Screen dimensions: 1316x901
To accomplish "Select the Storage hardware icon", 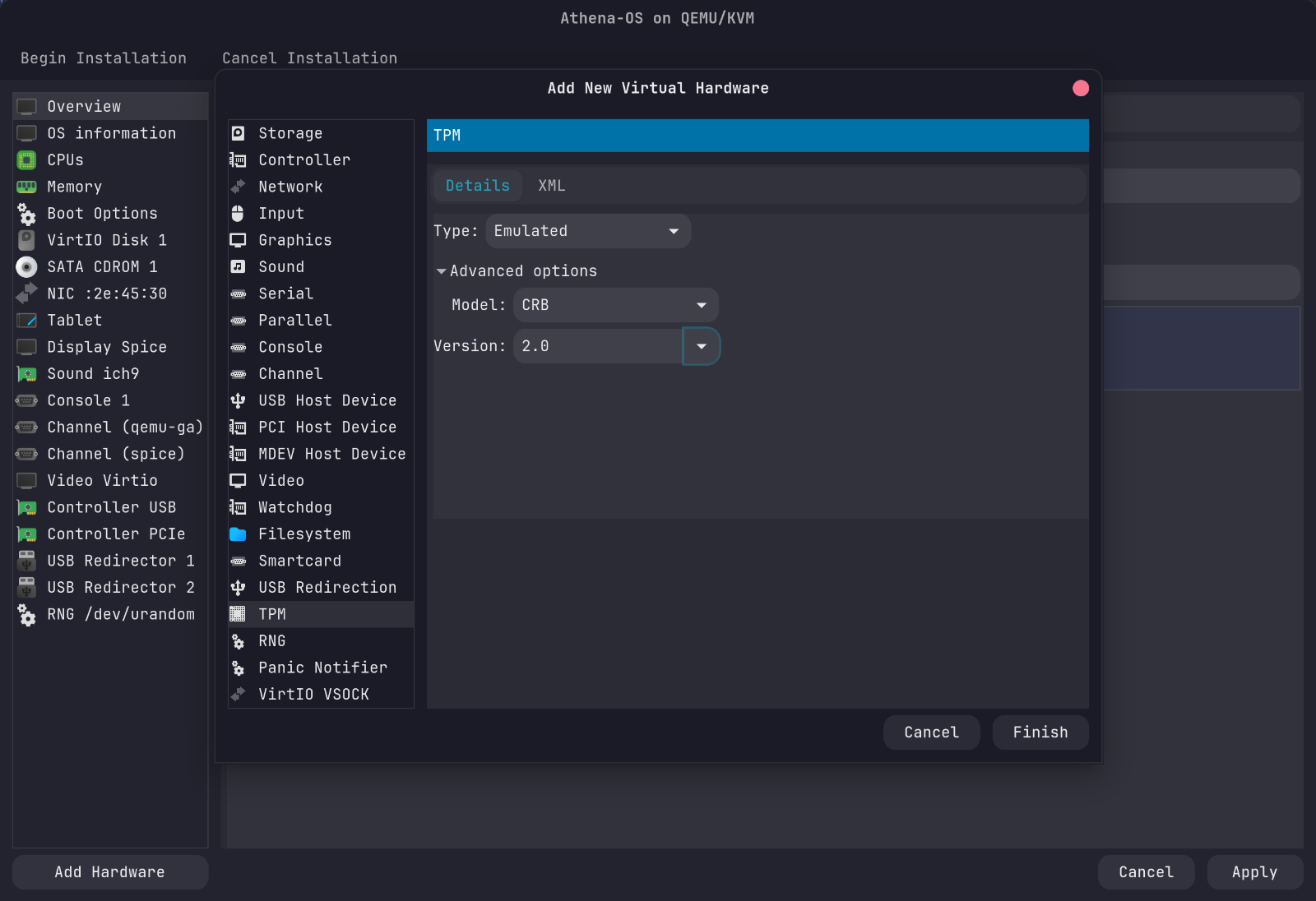I will coord(238,133).
